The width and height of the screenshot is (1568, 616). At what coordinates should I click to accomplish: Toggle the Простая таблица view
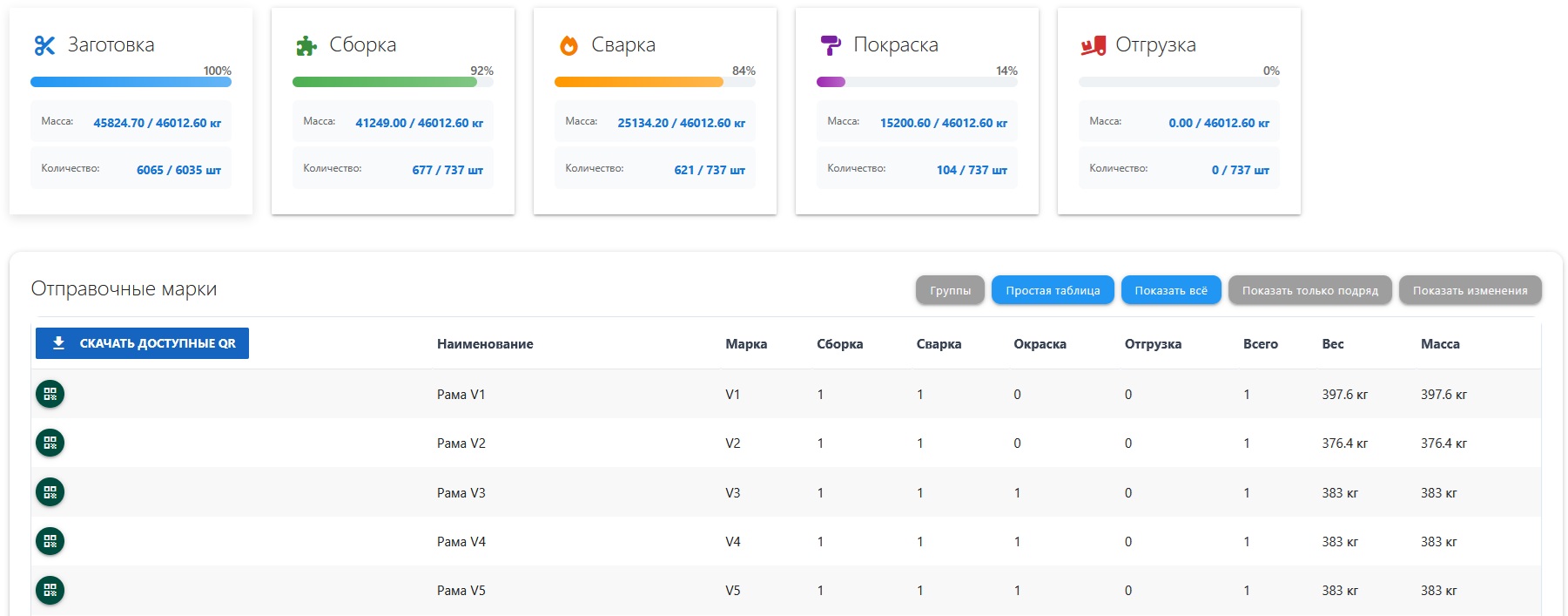(1053, 290)
